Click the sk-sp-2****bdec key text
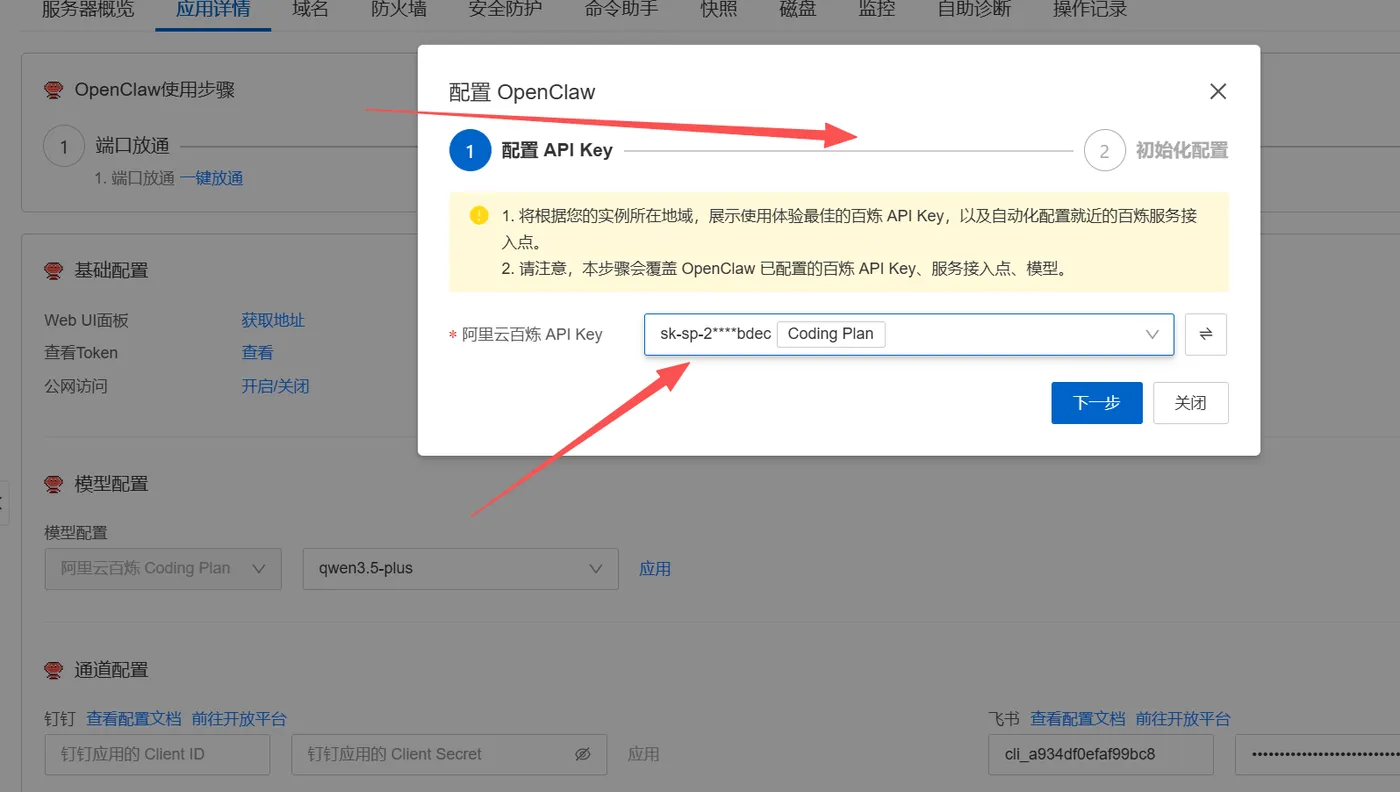 click(715, 334)
